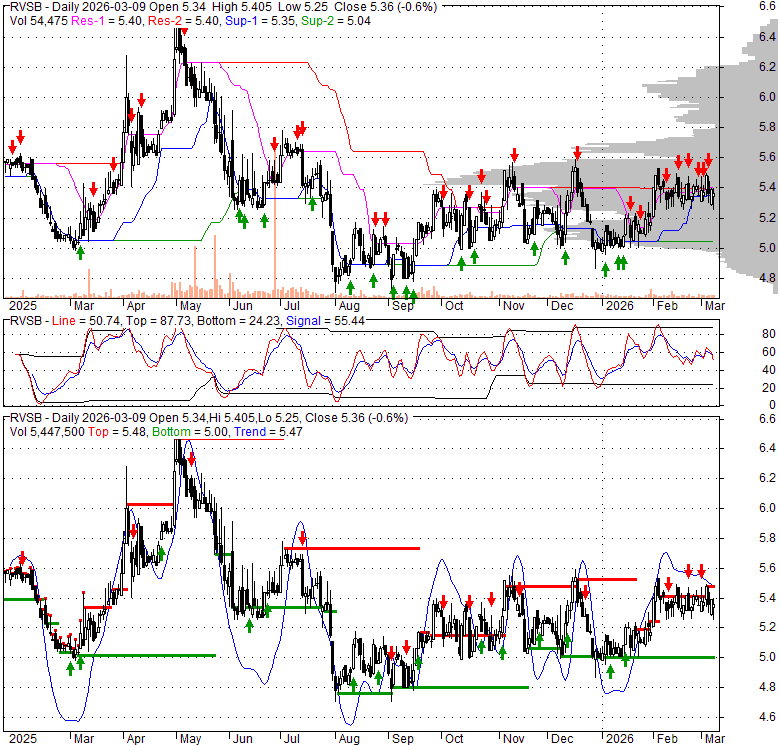Click 'Sep' on the bottom chart's time axis
The width and height of the screenshot is (780, 745).
point(402,739)
